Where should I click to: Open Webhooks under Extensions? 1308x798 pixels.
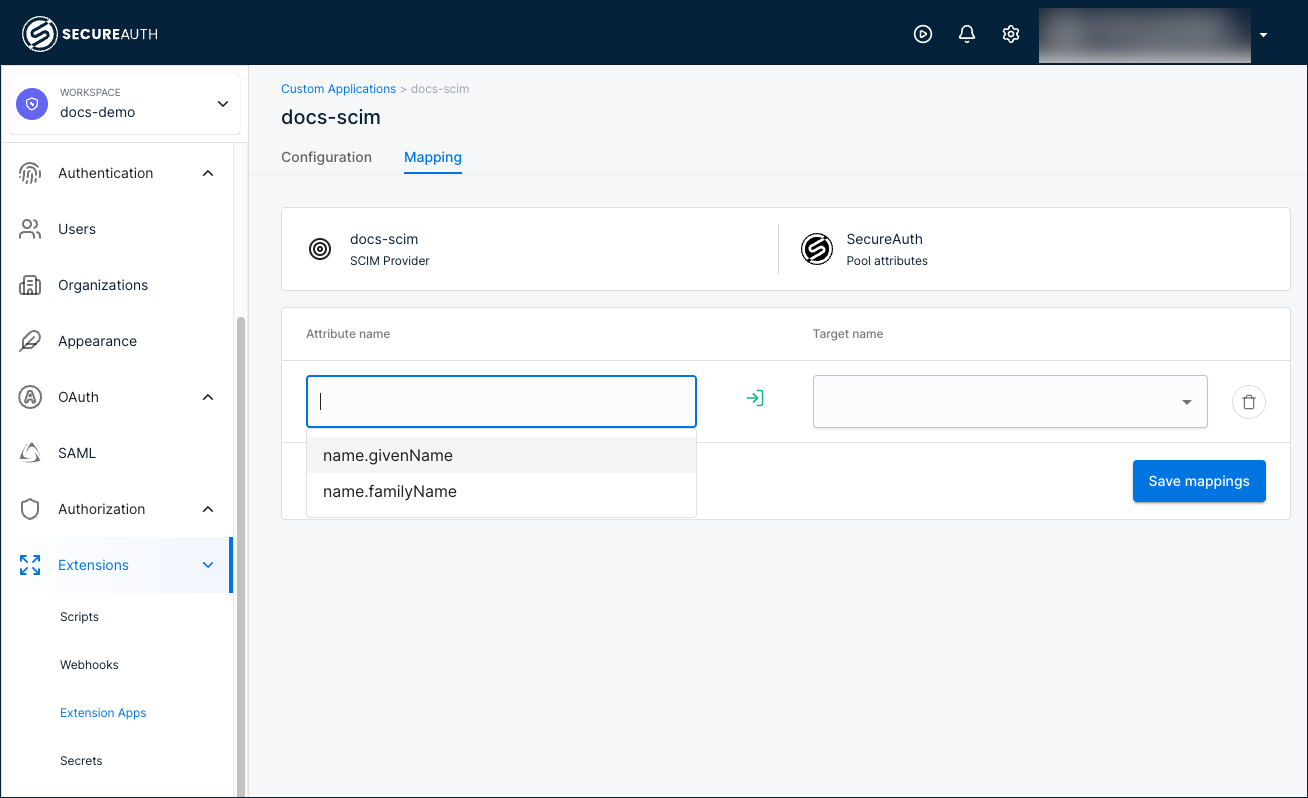point(89,665)
